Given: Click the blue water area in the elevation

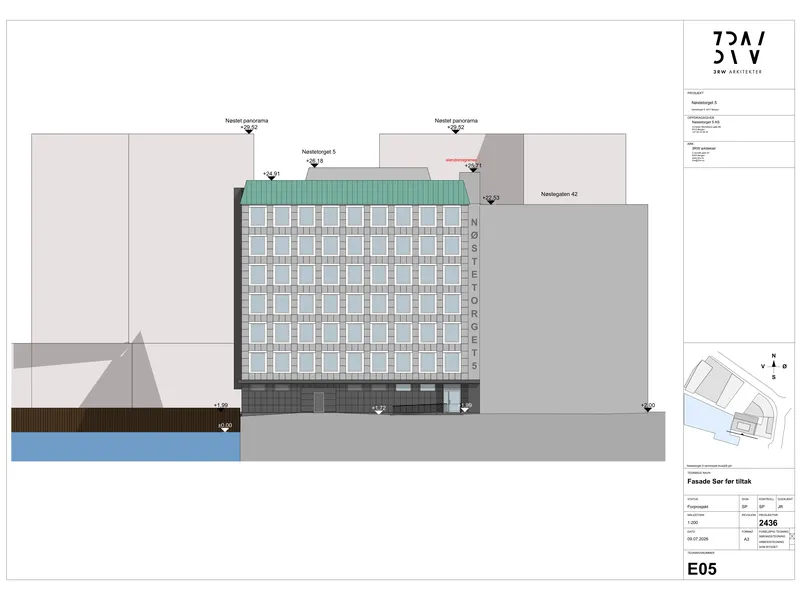Looking at the screenshot, I should point(126,446).
